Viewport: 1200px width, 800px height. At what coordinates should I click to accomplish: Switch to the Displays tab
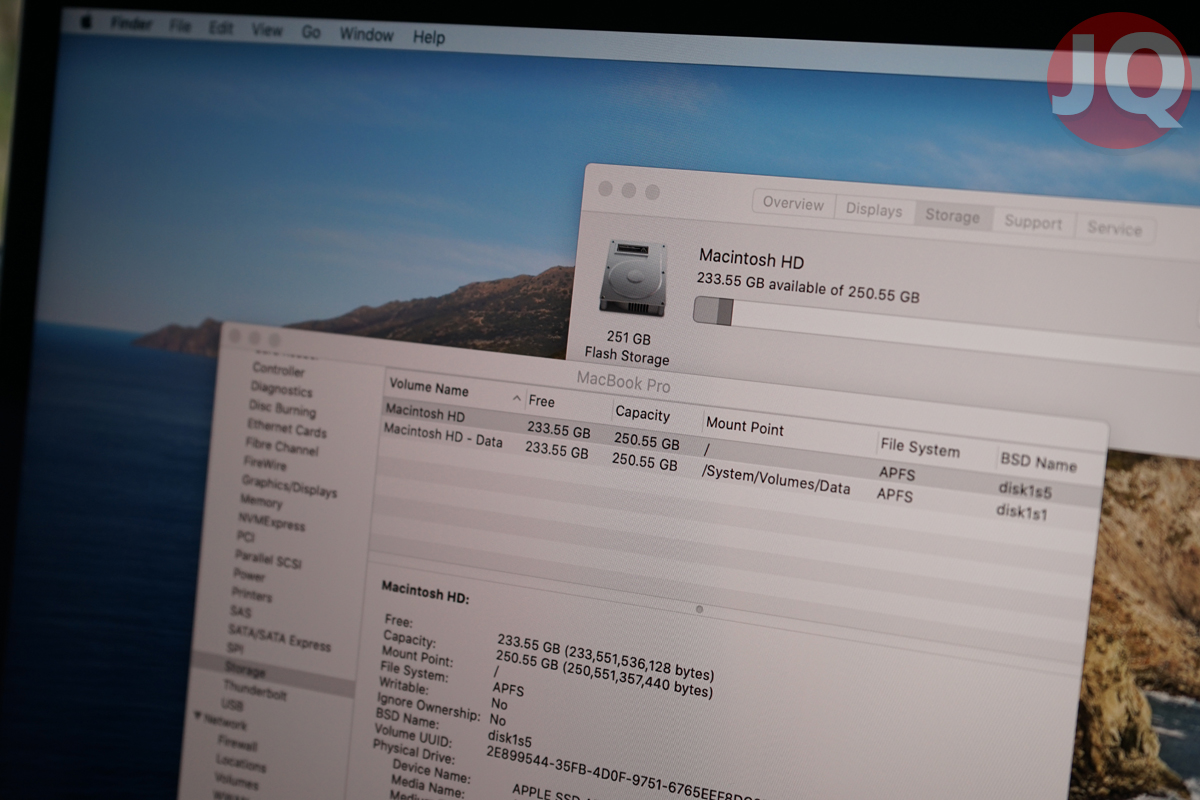pyautogui.click(x=873, y=210)
